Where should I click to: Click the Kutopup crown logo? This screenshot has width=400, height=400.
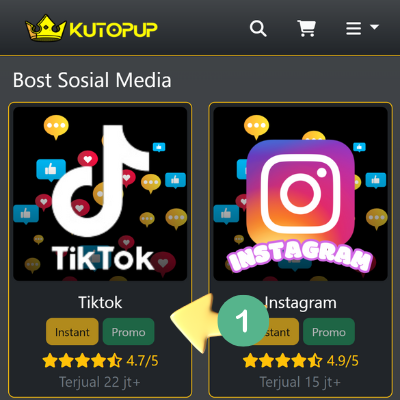46,28
